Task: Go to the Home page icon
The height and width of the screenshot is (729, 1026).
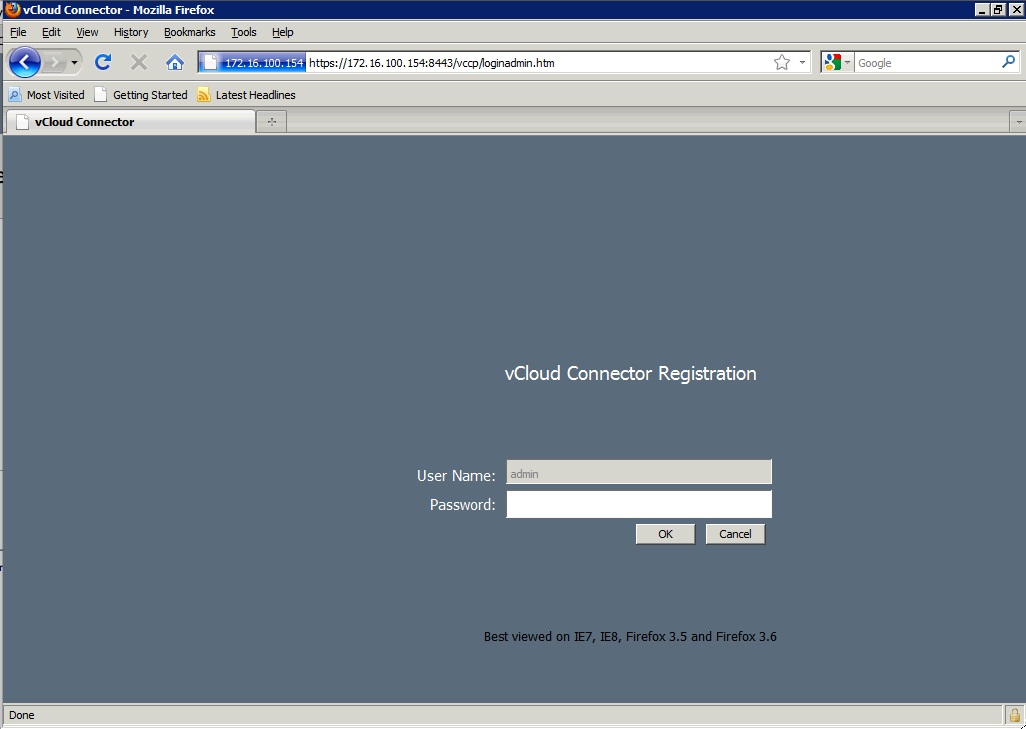Action: [x=175, y=62]
